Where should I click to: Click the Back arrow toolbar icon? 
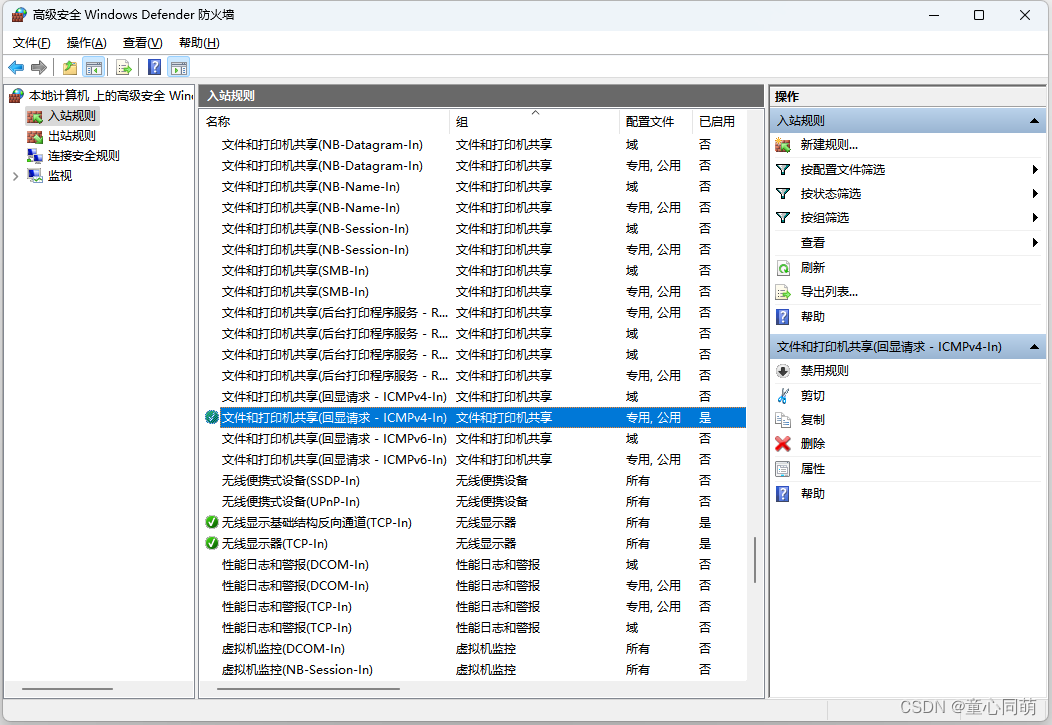pos(16,67)
